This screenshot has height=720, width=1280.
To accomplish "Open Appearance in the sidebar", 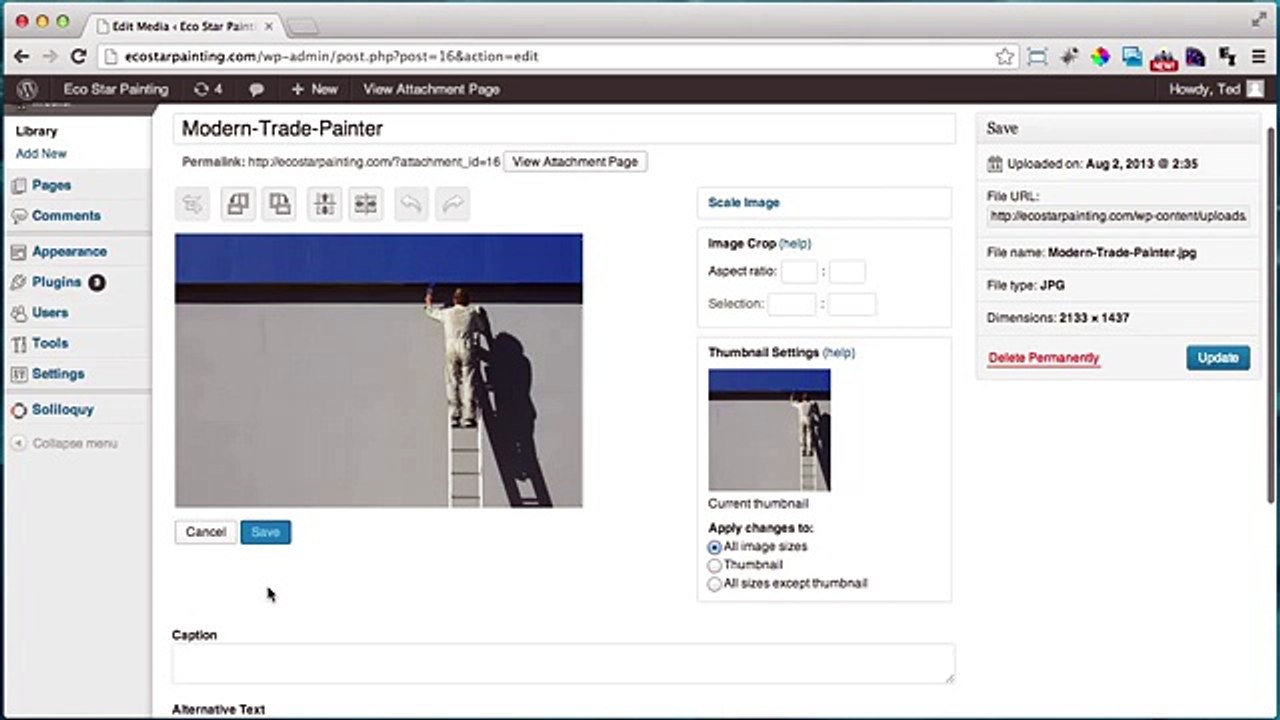I will (x=69, y=251).
